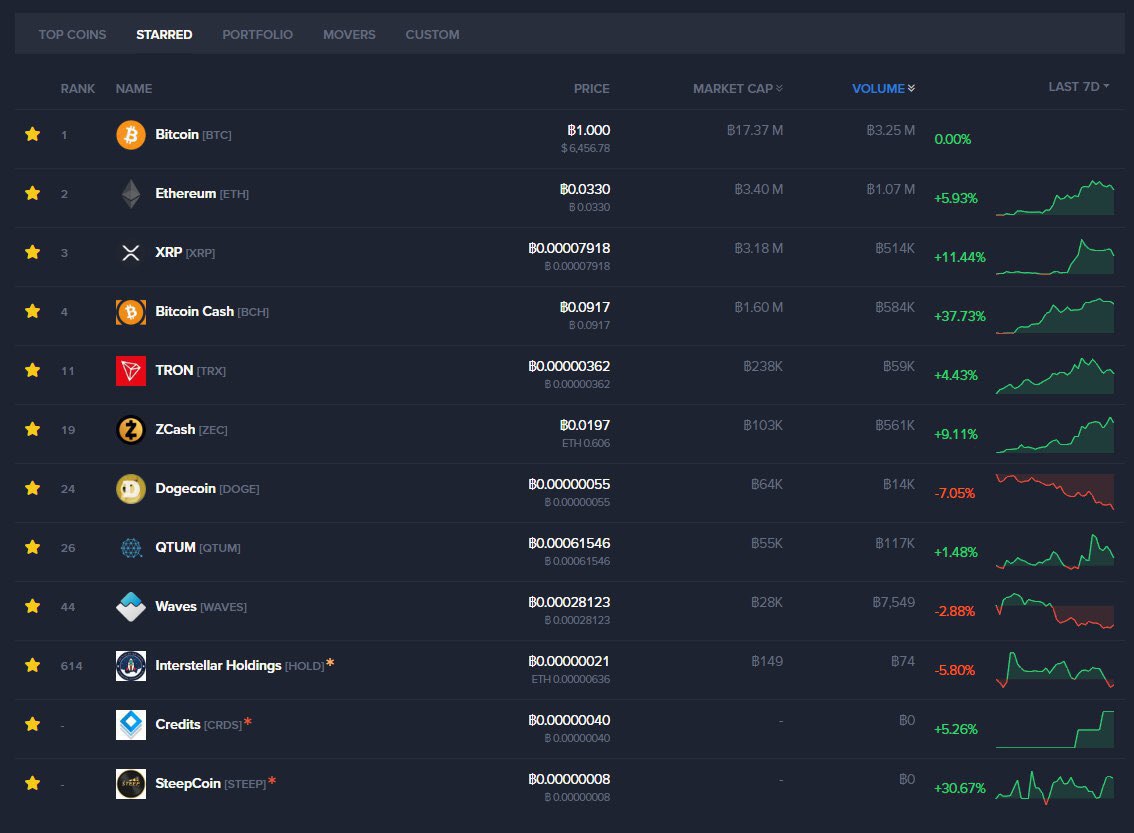This screenshot has width=1134, height=833.
Task: Click the Waves logo icon
Action: click(131, 607)
